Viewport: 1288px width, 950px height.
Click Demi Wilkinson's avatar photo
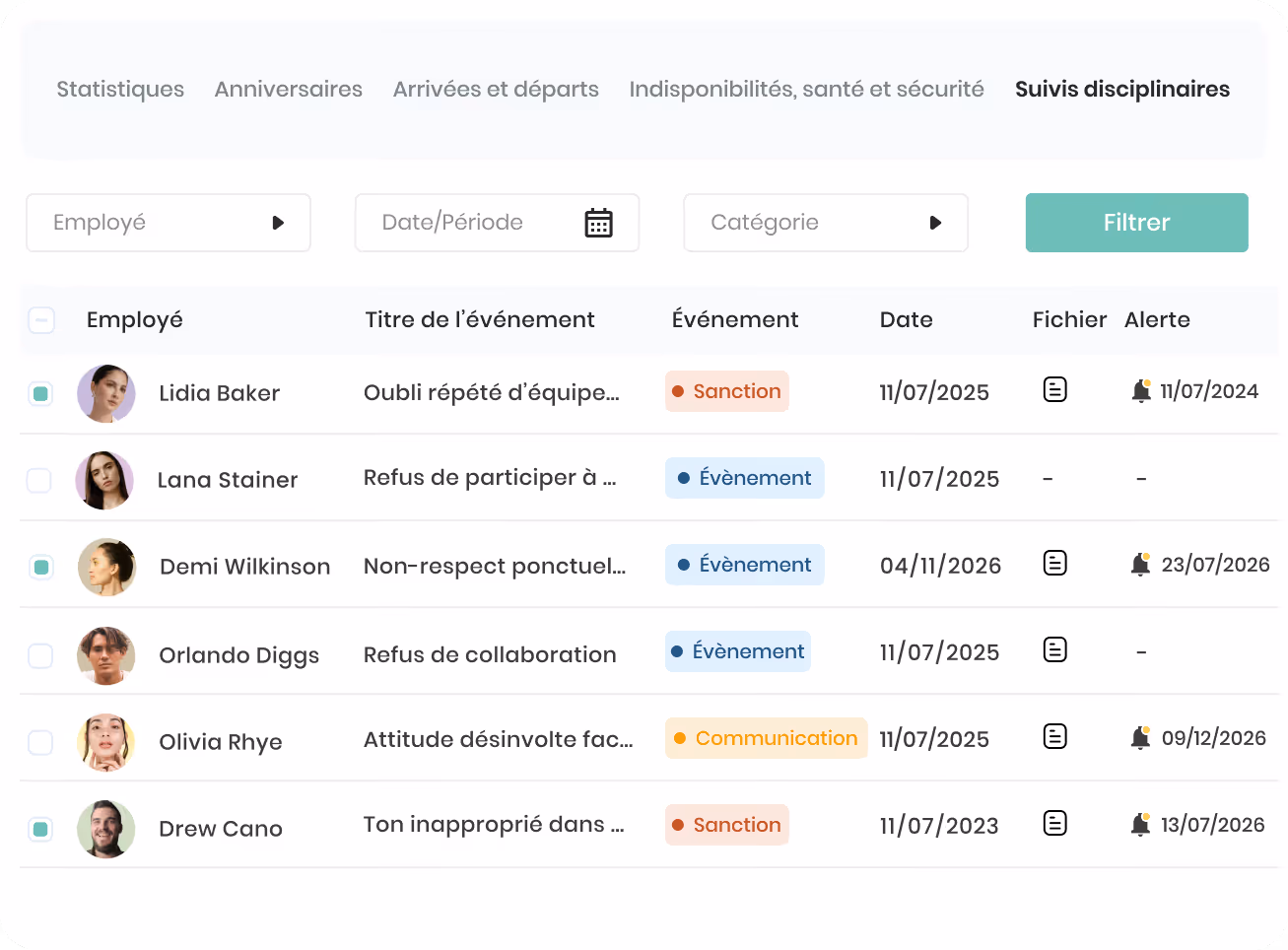pos(106,568)
